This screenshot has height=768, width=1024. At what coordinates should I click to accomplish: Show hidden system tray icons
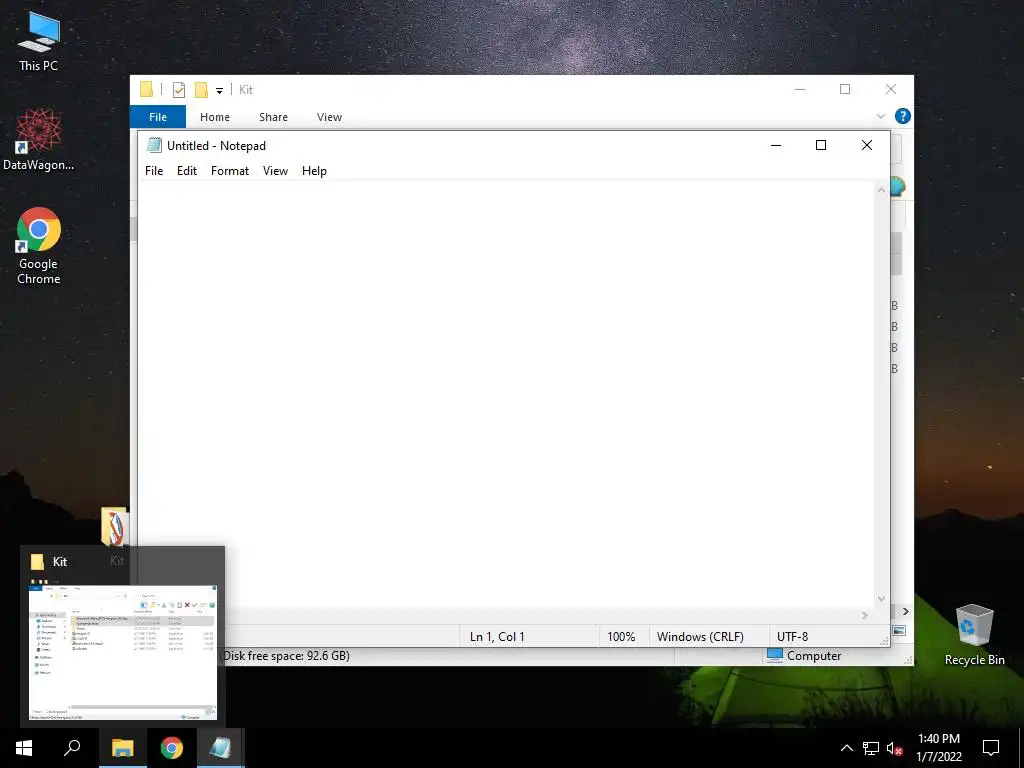tap(846, 748)
